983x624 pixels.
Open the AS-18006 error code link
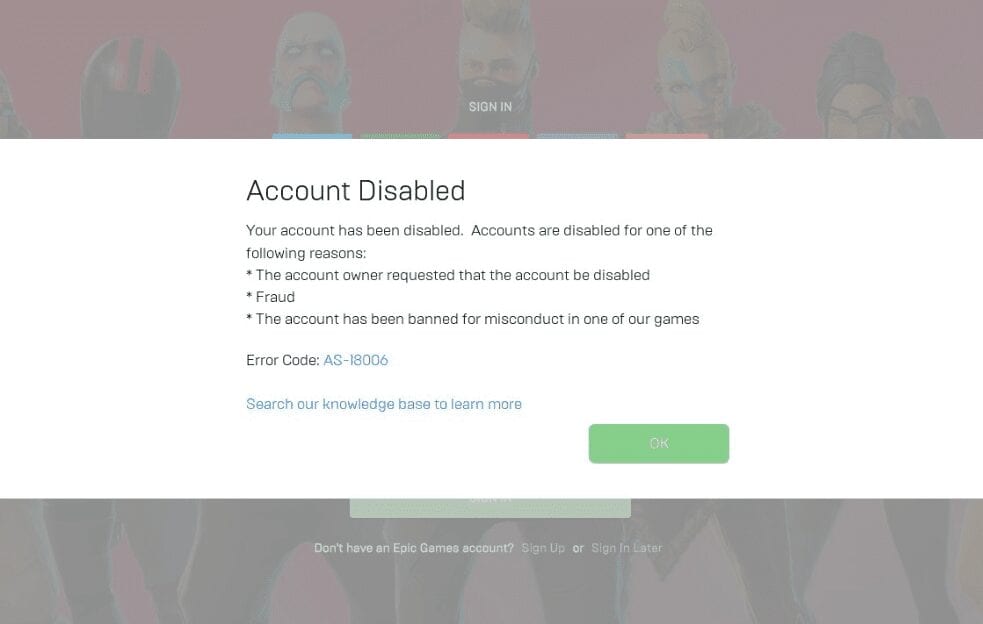coord(355,360)
